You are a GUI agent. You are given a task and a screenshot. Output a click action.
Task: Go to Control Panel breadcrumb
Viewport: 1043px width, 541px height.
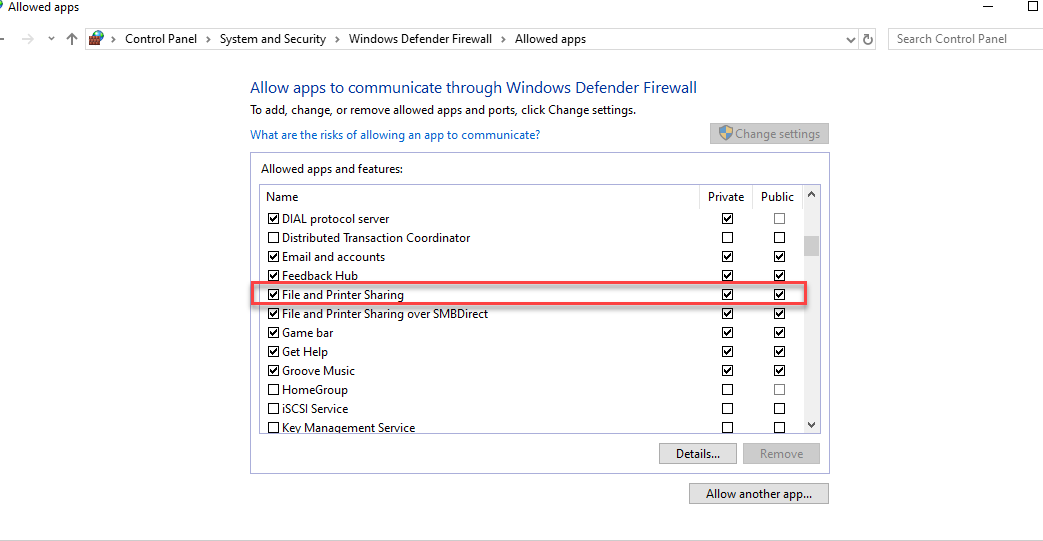pos(161,39)
